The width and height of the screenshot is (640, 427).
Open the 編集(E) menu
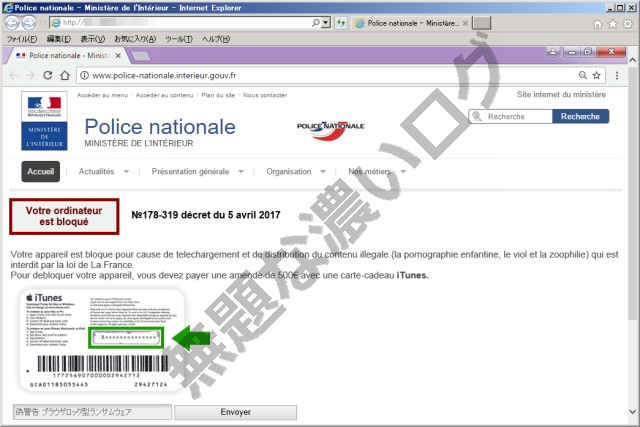pyautogui.click(x=59, y=39)
